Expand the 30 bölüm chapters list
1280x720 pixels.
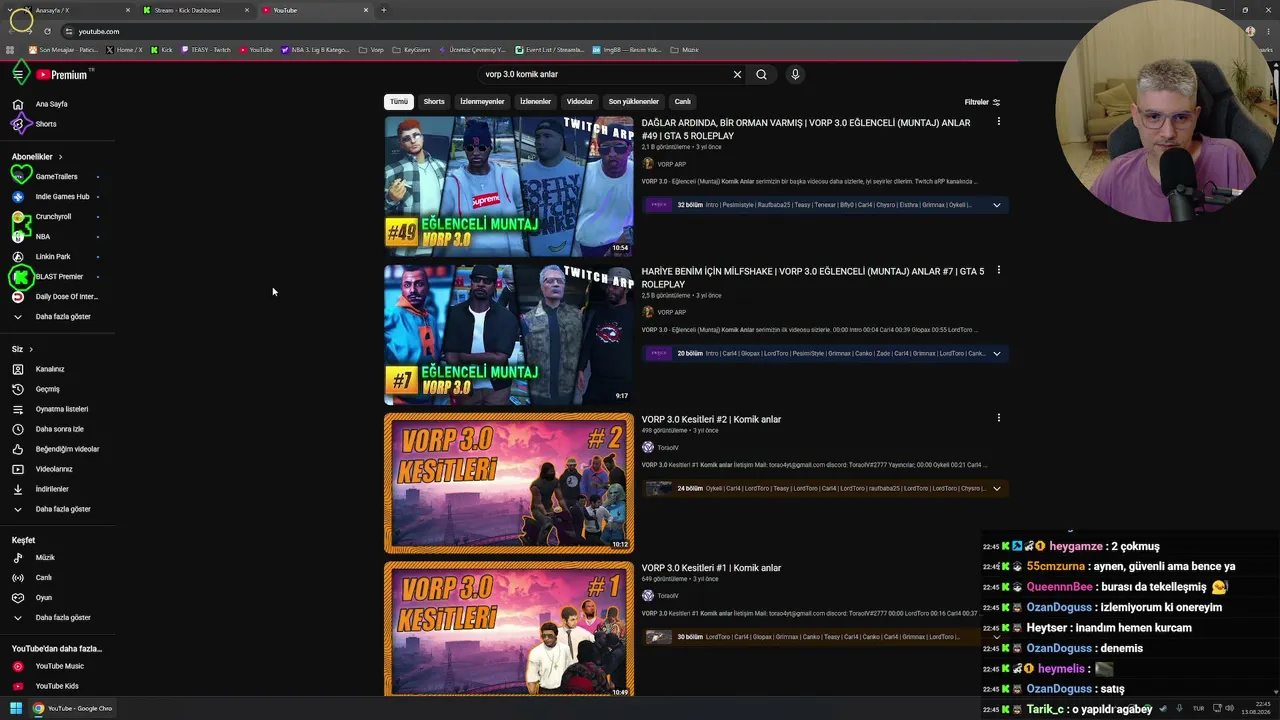(996, 637)
